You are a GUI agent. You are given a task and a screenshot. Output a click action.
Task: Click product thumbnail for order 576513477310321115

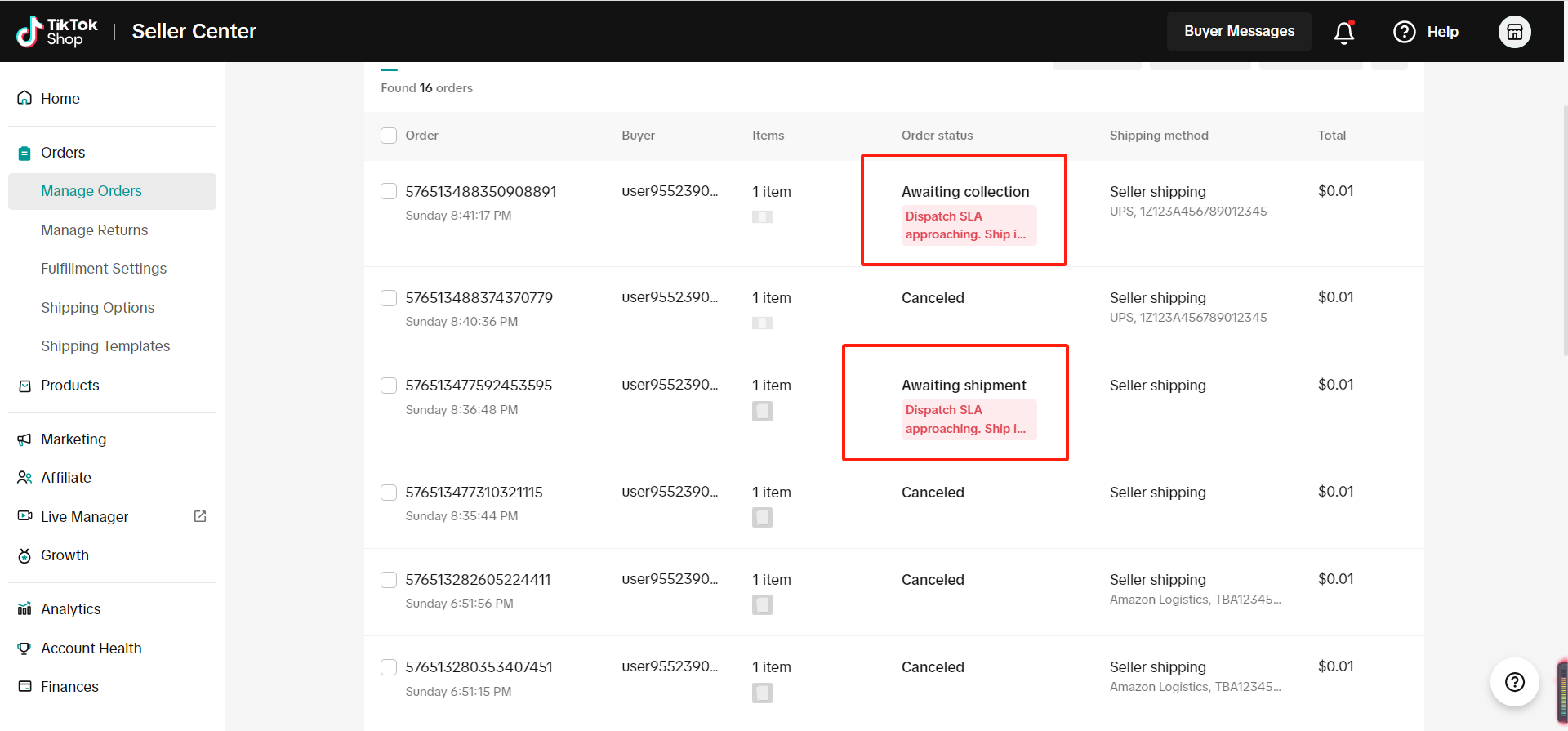762,517
